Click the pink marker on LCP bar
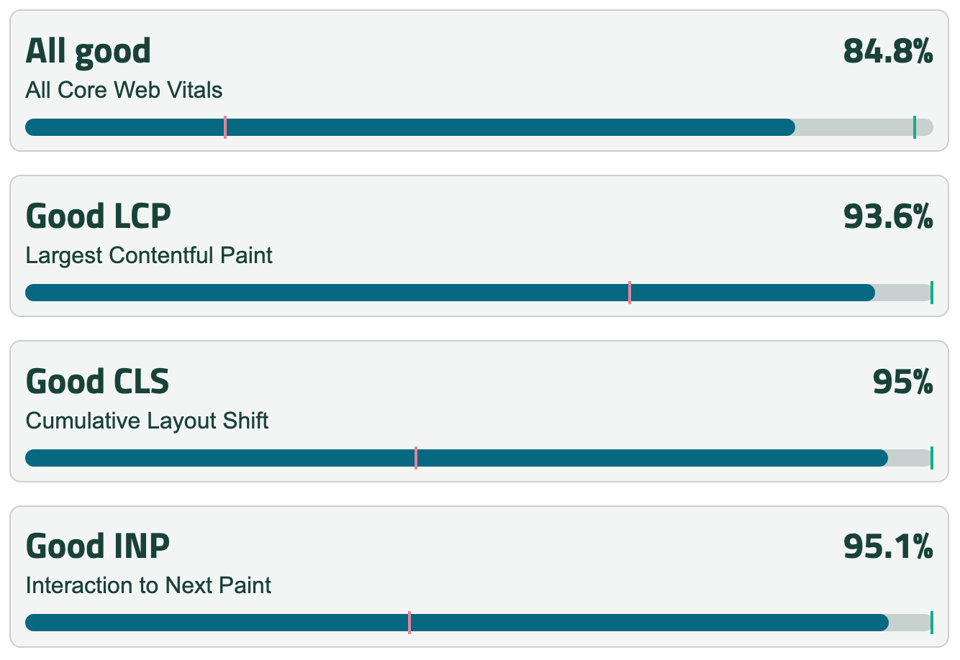Image resolution: width=960 pixels, height=660 pixels. (x=629, y=292)
